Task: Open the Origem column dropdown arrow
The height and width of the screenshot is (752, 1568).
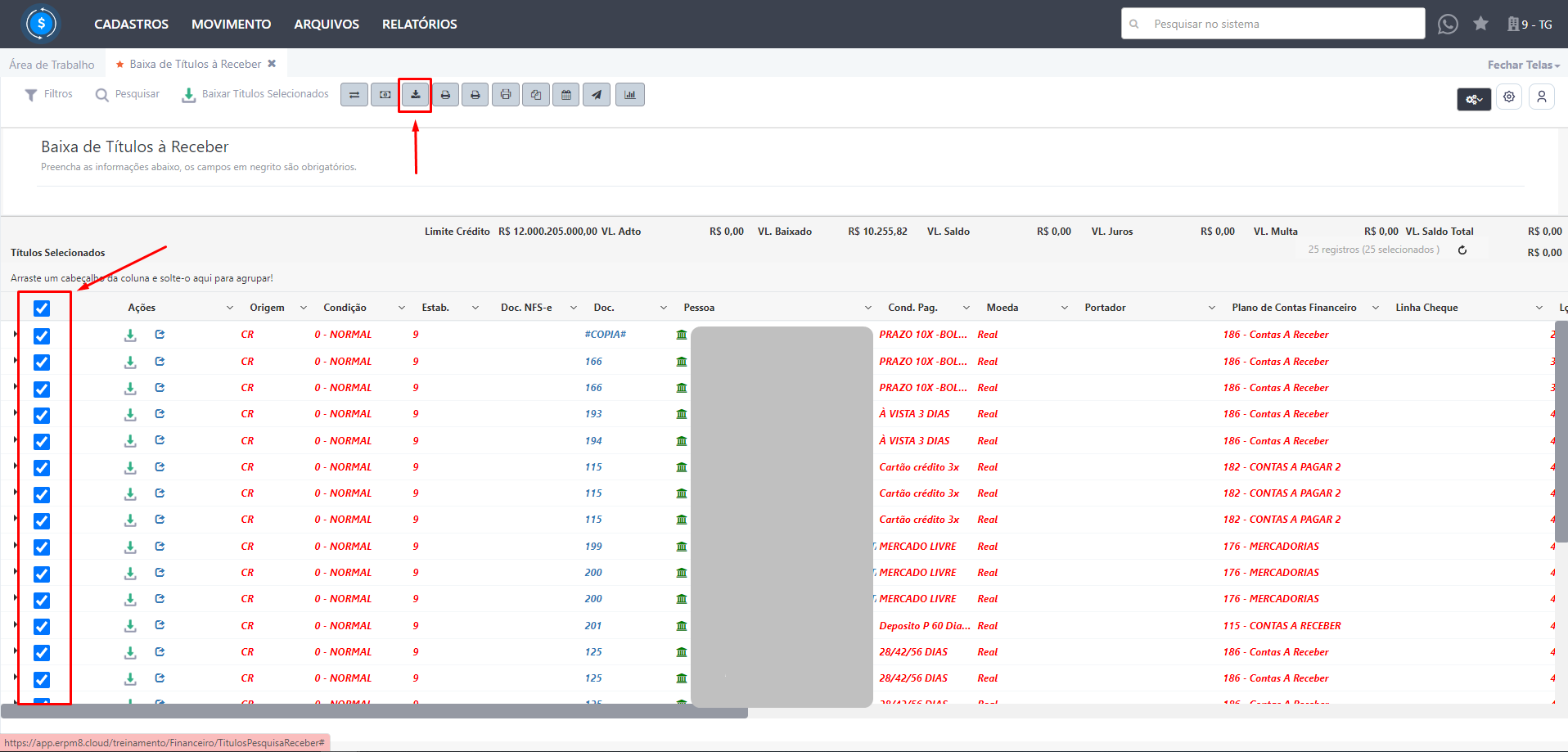Action: pyautogui.click(x=304, y=308)
